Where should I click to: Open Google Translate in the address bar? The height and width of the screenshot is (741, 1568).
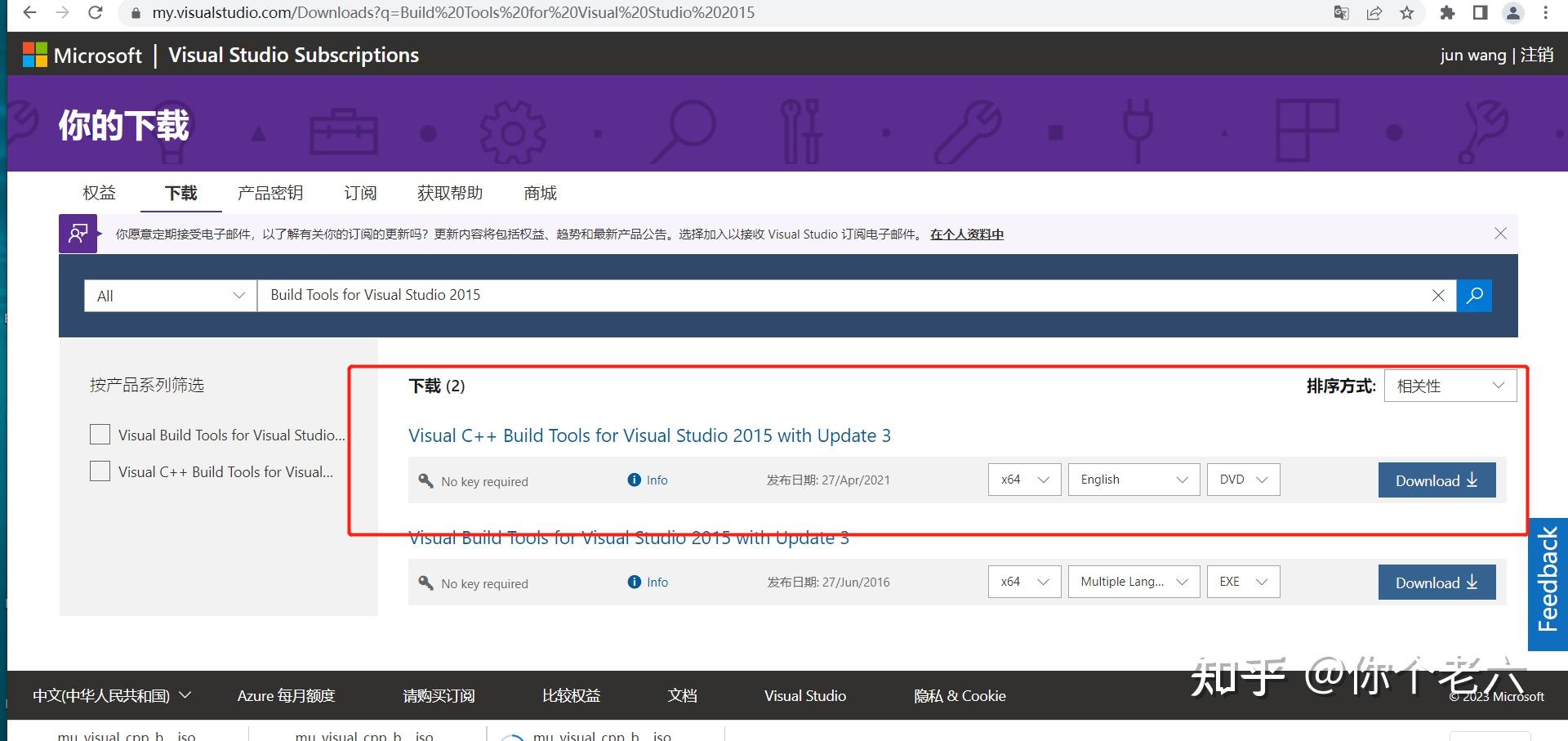(x=1341, y=12)
